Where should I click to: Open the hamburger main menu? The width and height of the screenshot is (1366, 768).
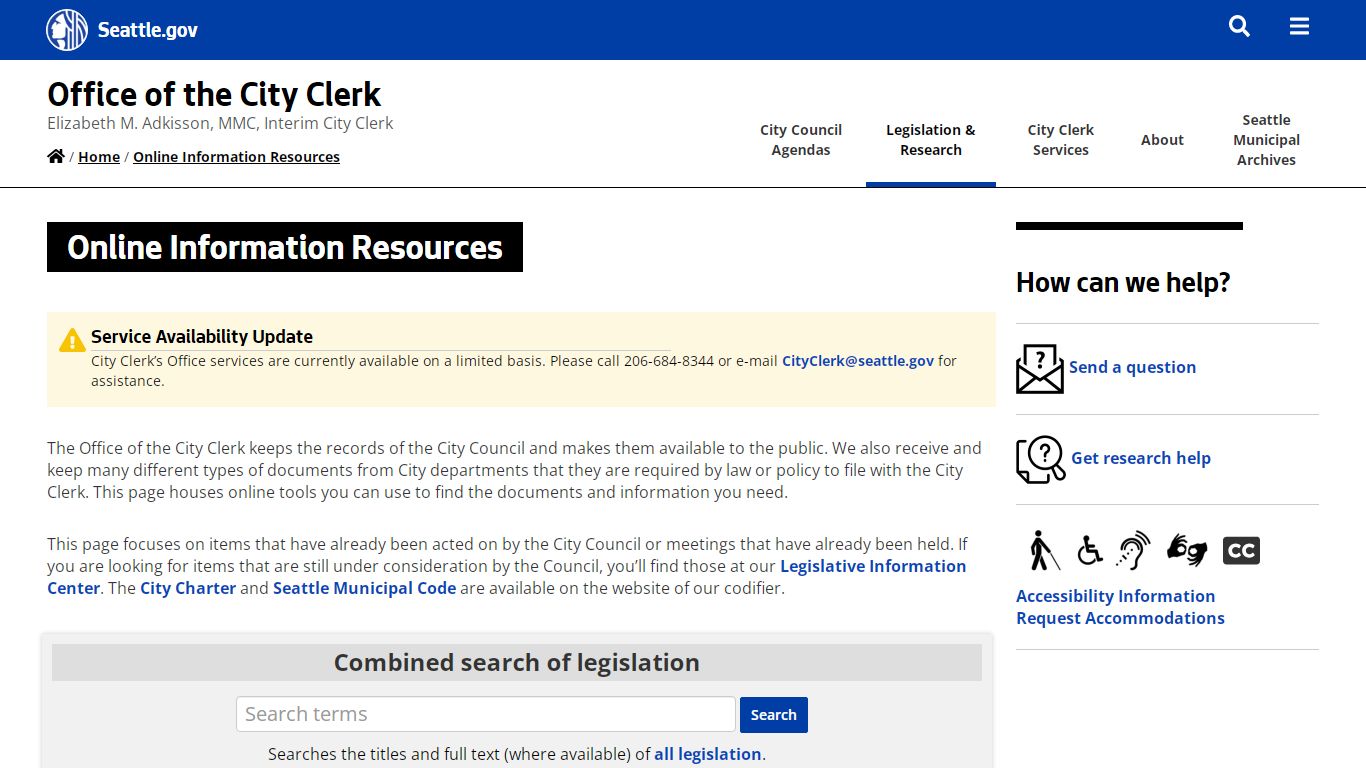click(x=1299, y=27)
